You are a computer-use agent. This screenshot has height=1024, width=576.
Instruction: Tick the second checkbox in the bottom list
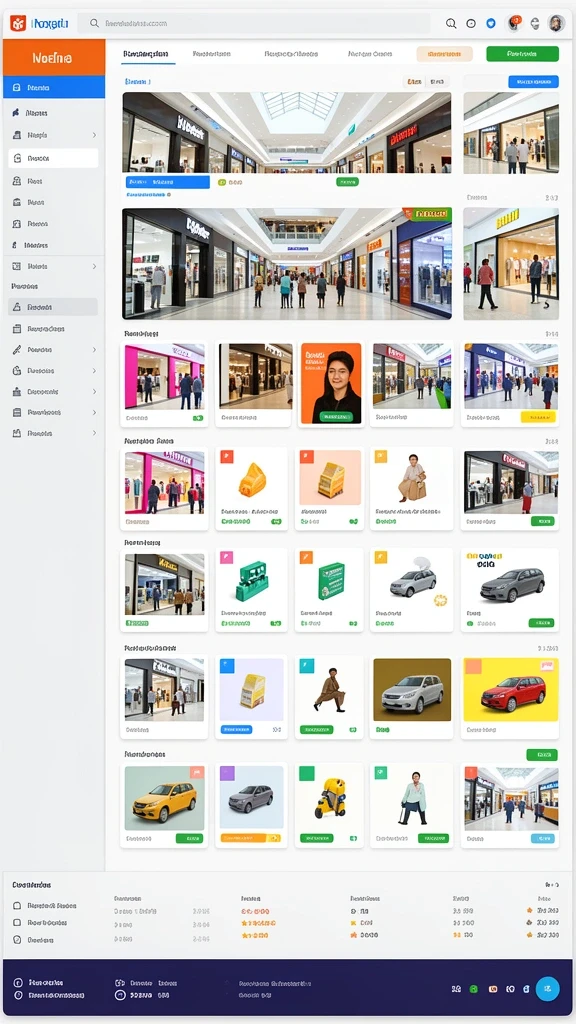coord(18,923)
